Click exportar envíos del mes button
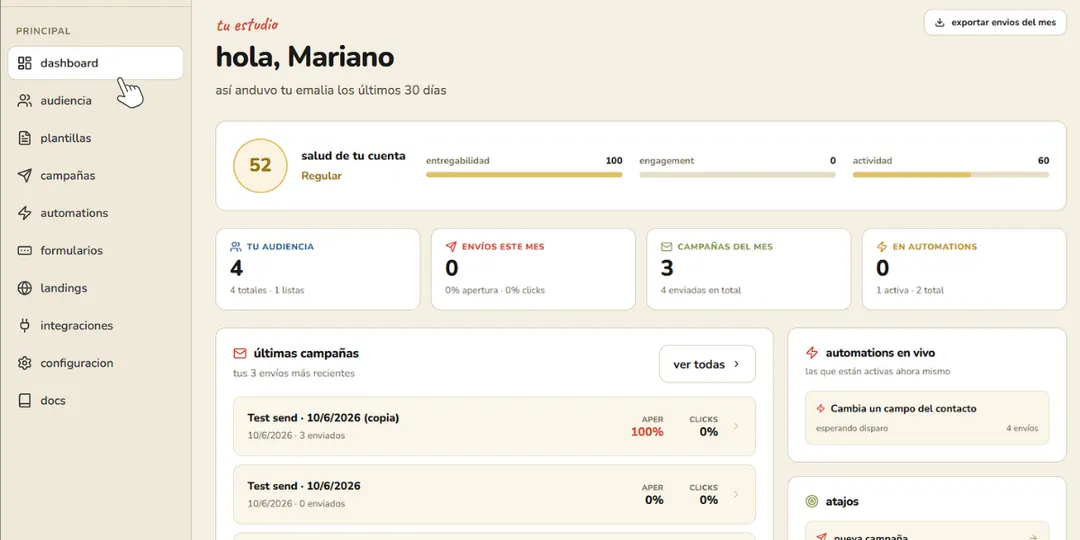The width and height of the screenshot is (1080, 540). click(x=995, y=23)
